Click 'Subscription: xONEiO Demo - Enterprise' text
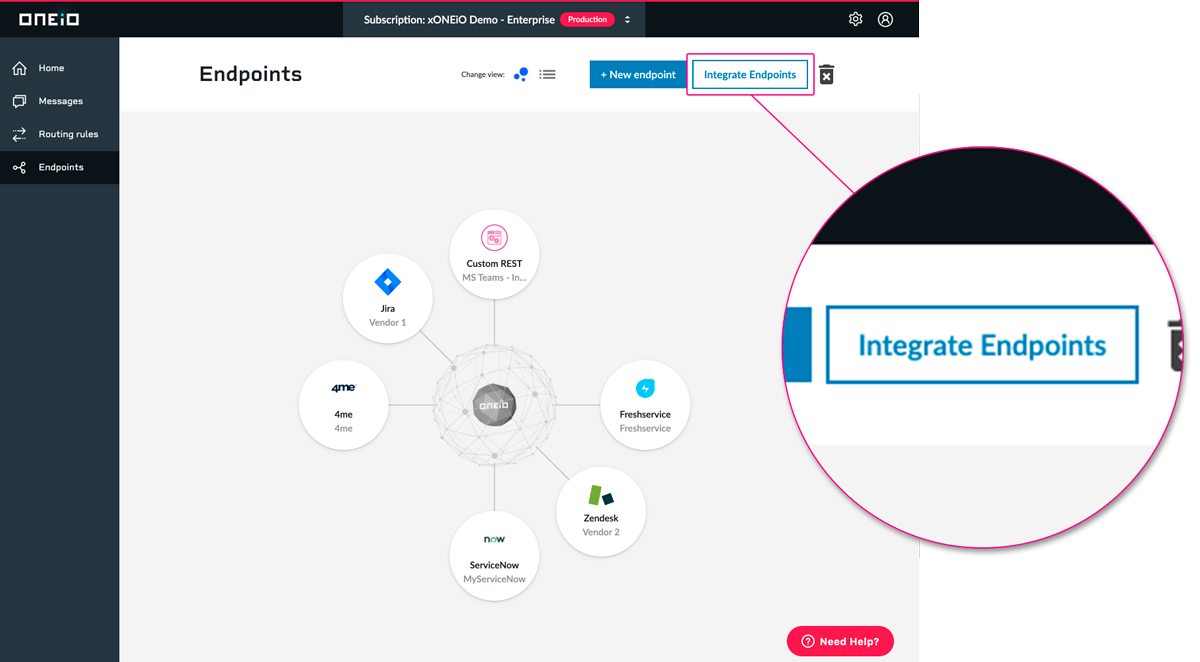This screenshot has height=662, width=1200. click(x=459, y=19)
